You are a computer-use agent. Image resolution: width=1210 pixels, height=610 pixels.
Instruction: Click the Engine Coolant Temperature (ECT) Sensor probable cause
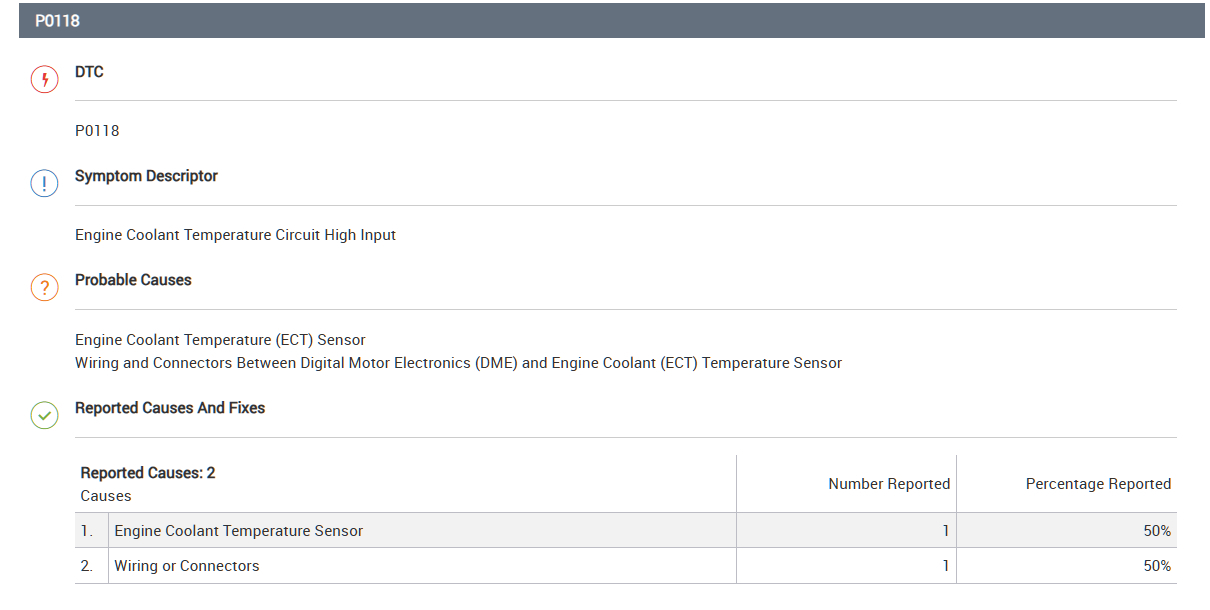coord(220,340)
